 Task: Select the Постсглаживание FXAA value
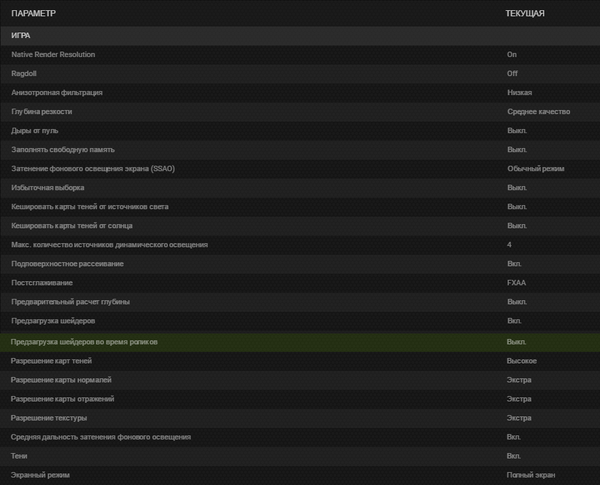[517, 283]
